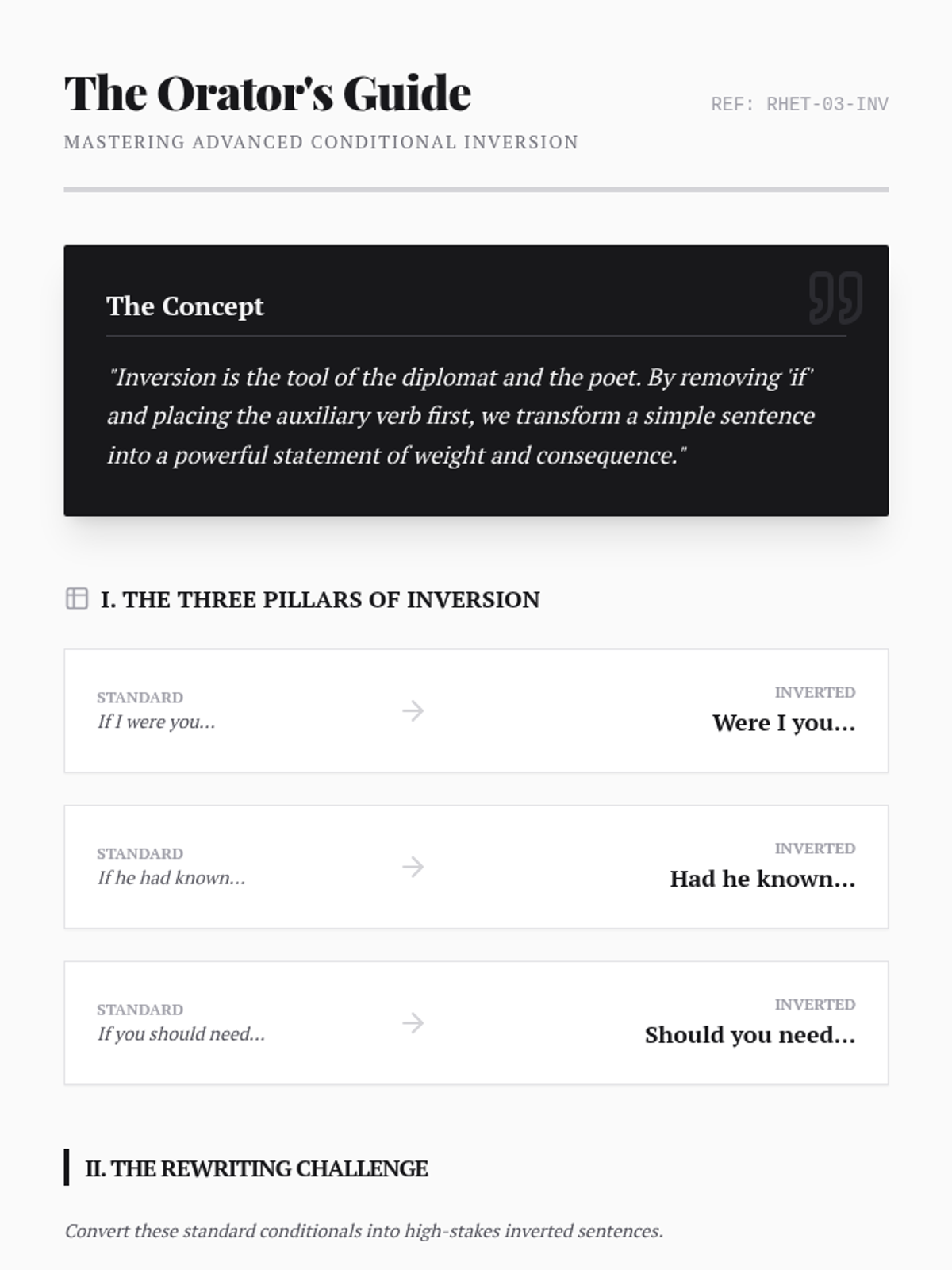Click the 'If he had known...' standard phrase
The height and width of the screenshot is (1270, 952).
171,879
